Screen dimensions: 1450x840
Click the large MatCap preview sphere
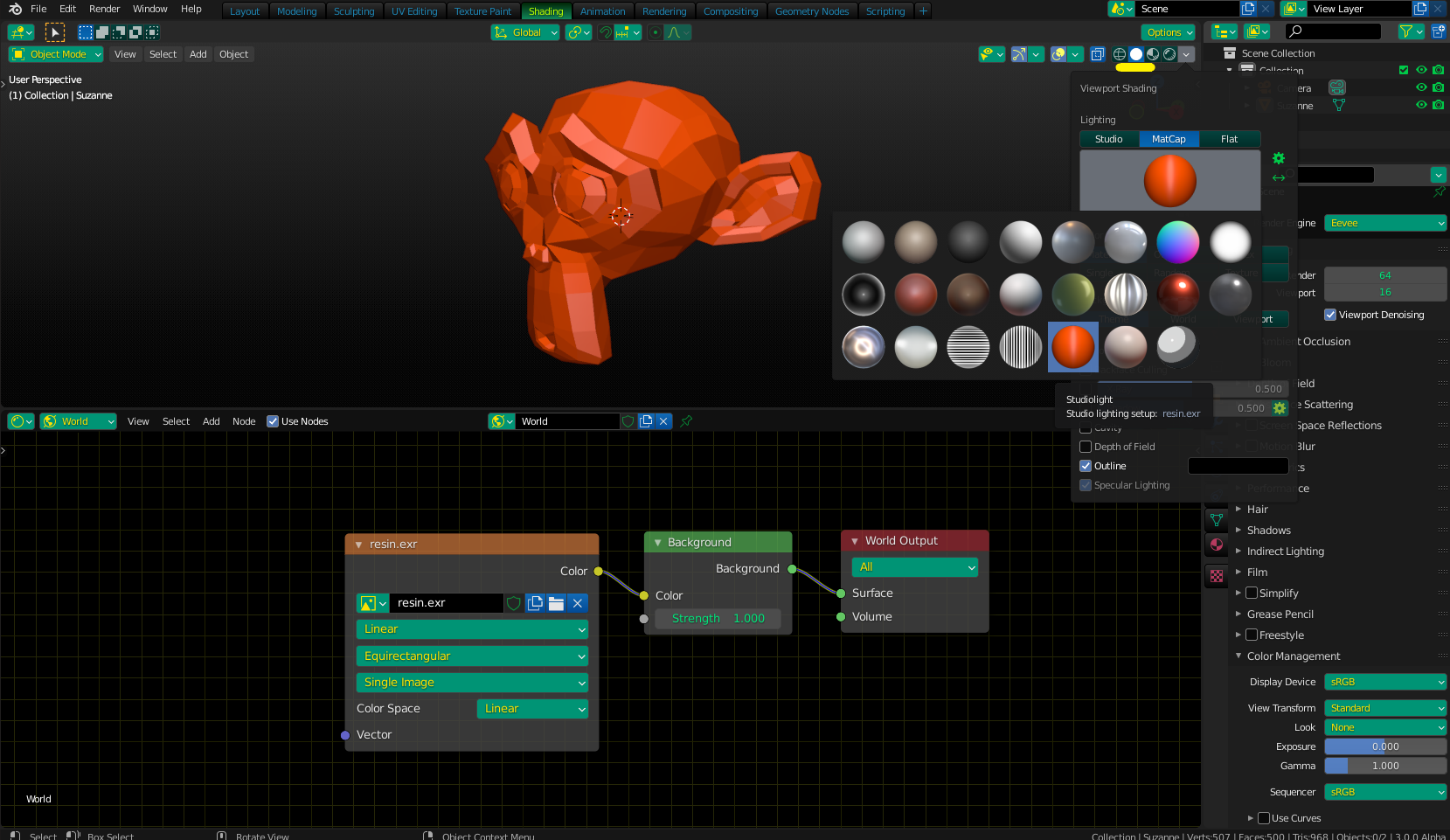(1170, 180)
